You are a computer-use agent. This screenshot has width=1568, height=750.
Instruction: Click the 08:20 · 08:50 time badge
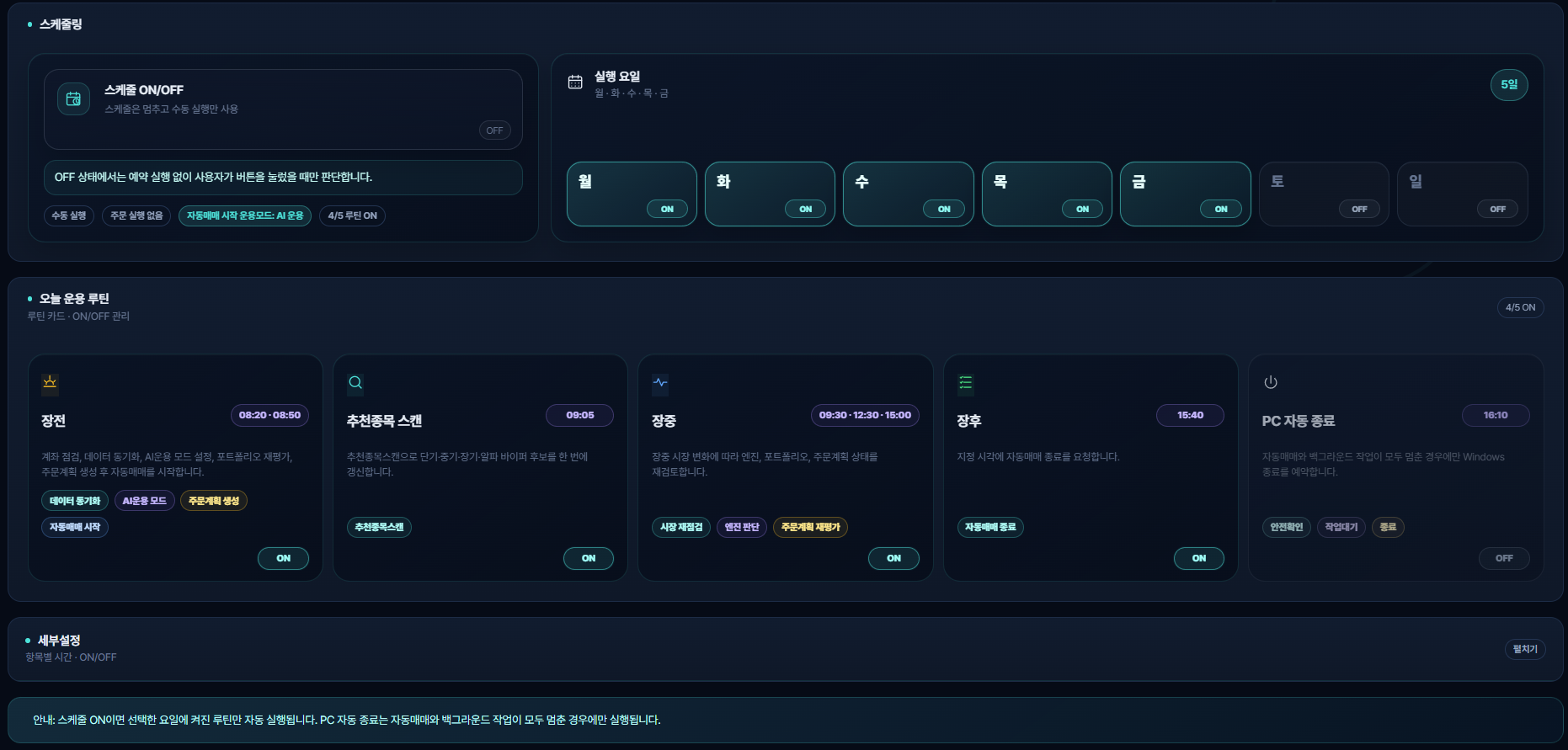click(x=269, y=415)
